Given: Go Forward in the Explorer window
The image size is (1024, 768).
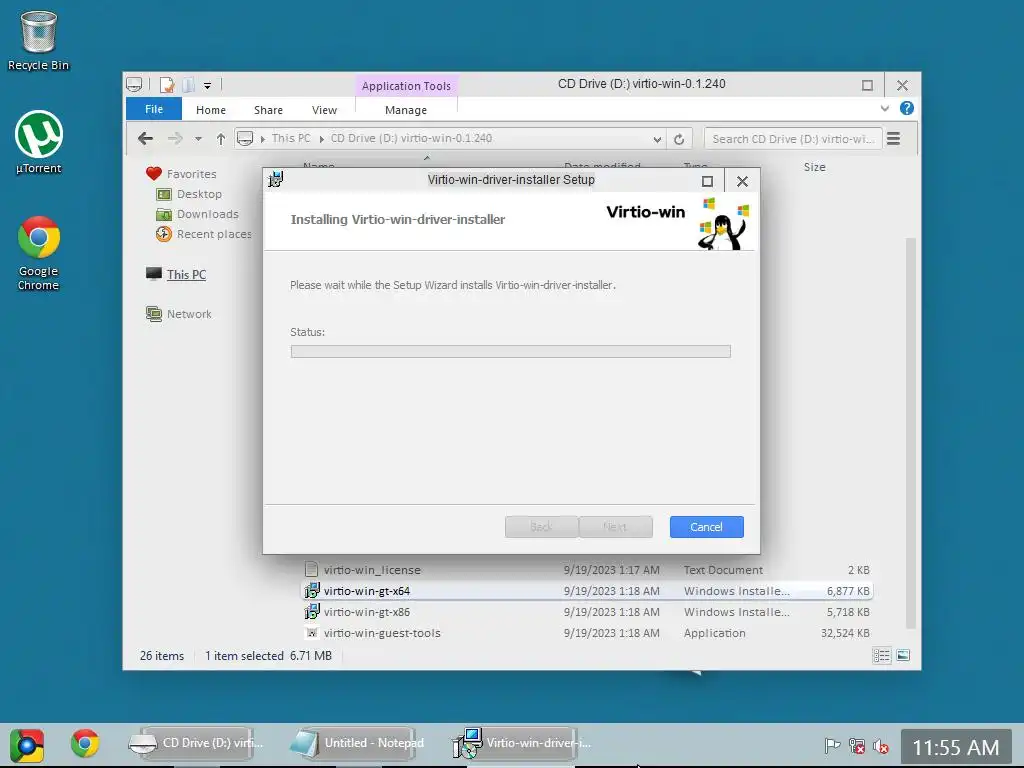Looking at the screenshot, I should click(175, 138).
